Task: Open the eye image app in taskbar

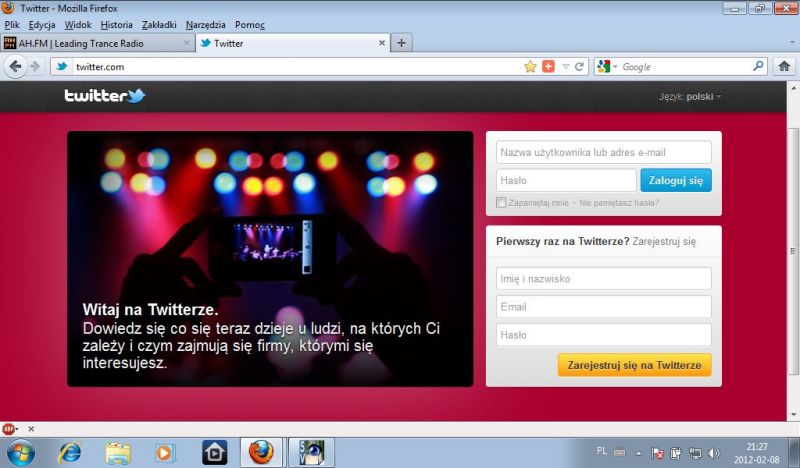Action: [311, 453]
